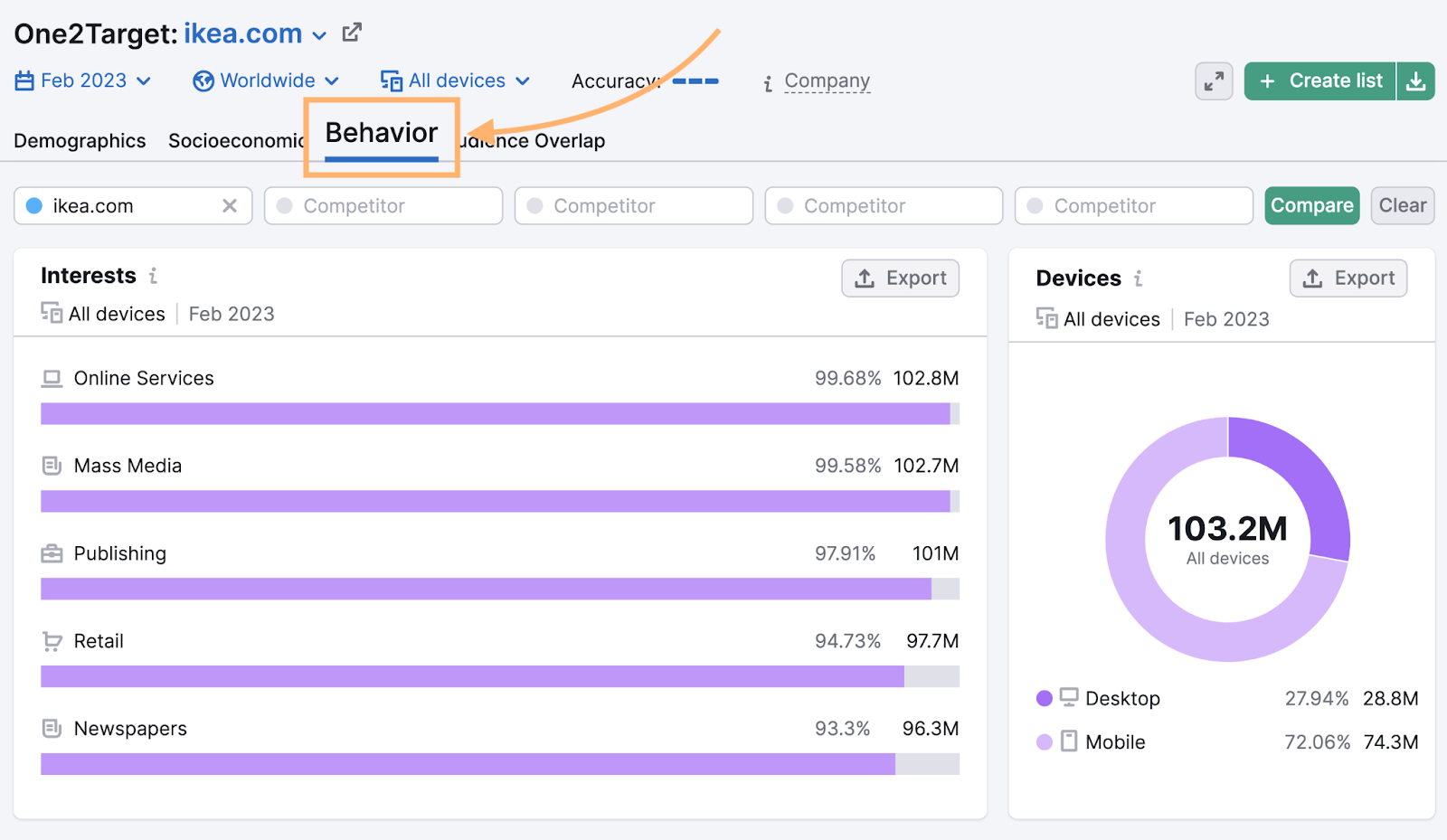Screen dimensions: 1447x840
Task: Click the Mobile legend color dot
Action: click(1045, 742)
